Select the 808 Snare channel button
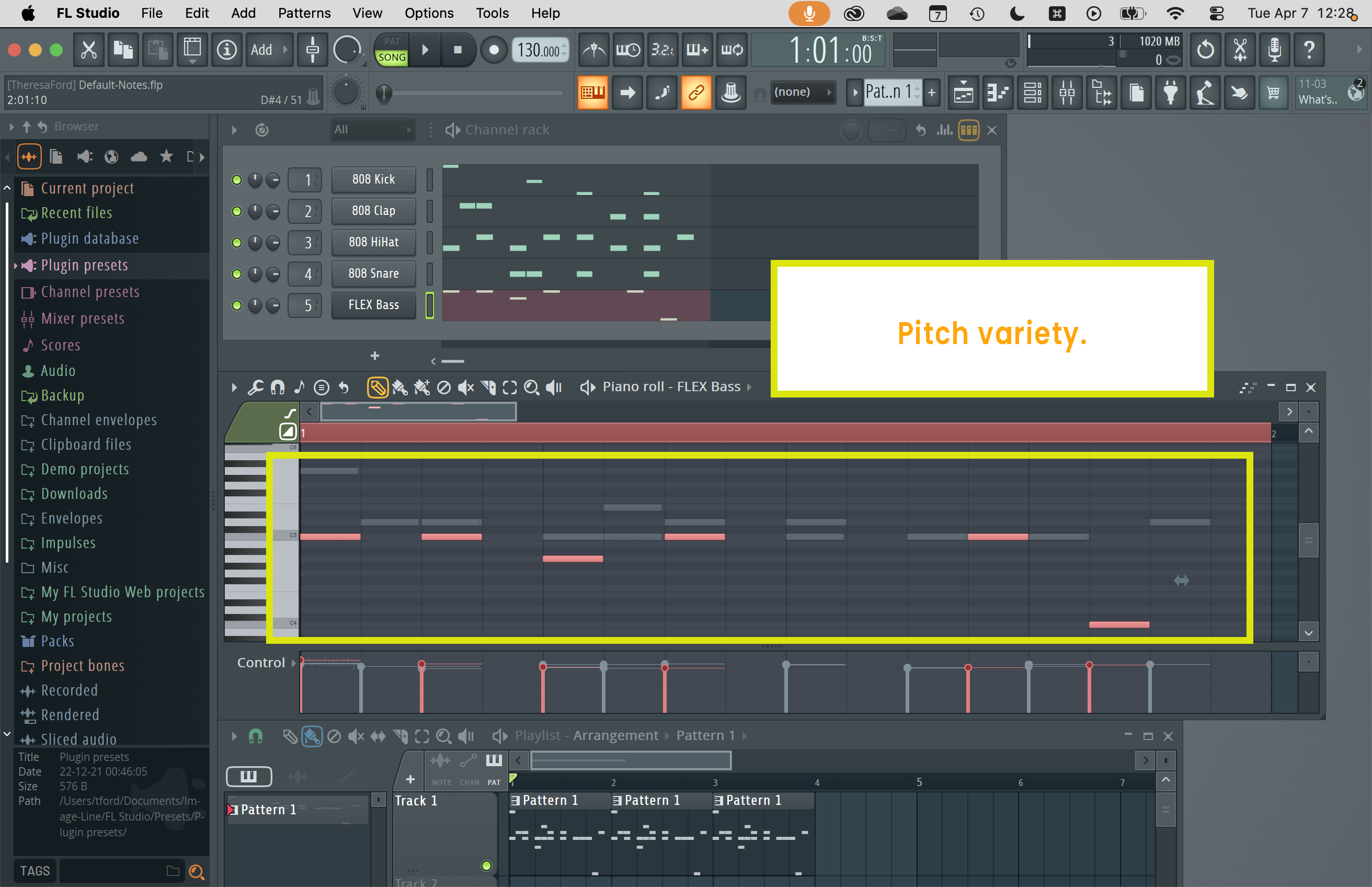The width and height of the screenshot is (1372, 887). pyautogui.click(x=374, y=274)
